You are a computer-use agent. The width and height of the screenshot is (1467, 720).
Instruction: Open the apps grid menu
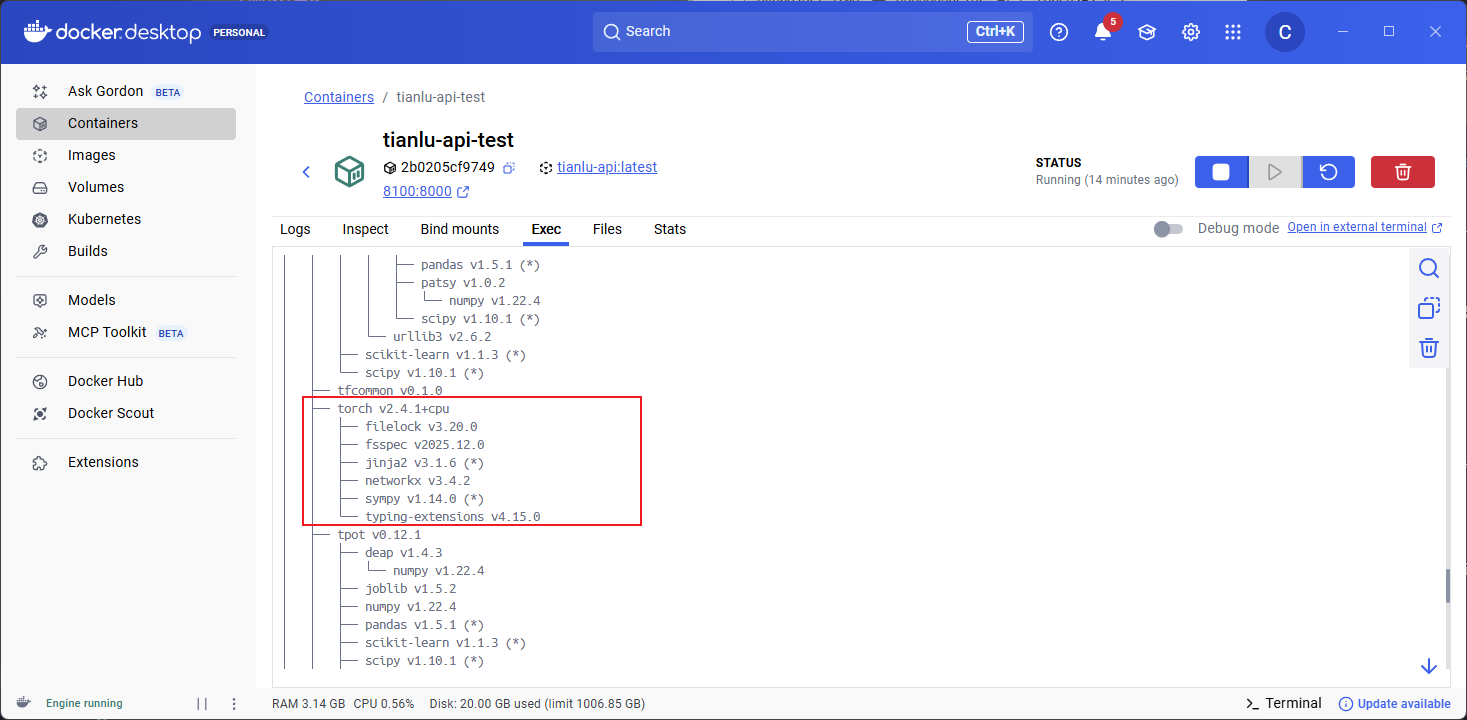pyautogui.click(x=1233, y=32)
